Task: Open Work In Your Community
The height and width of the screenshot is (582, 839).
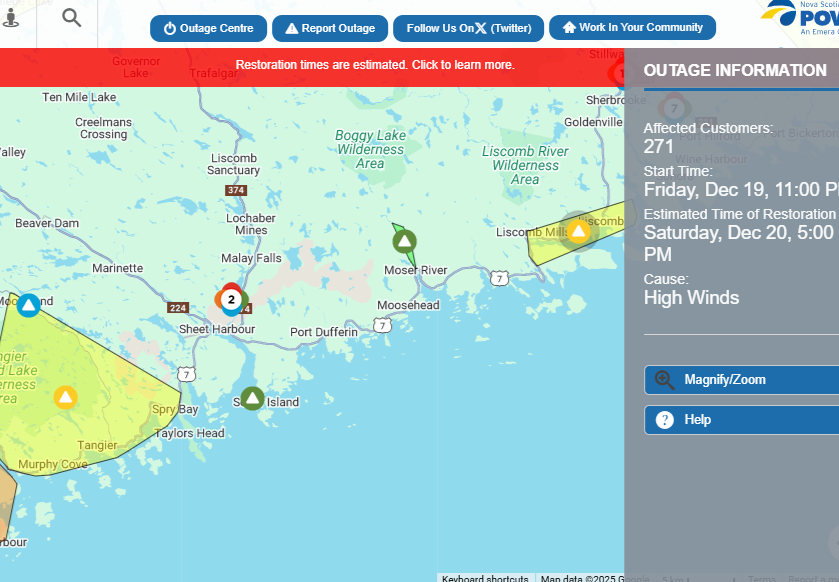Action: point(632,28)
